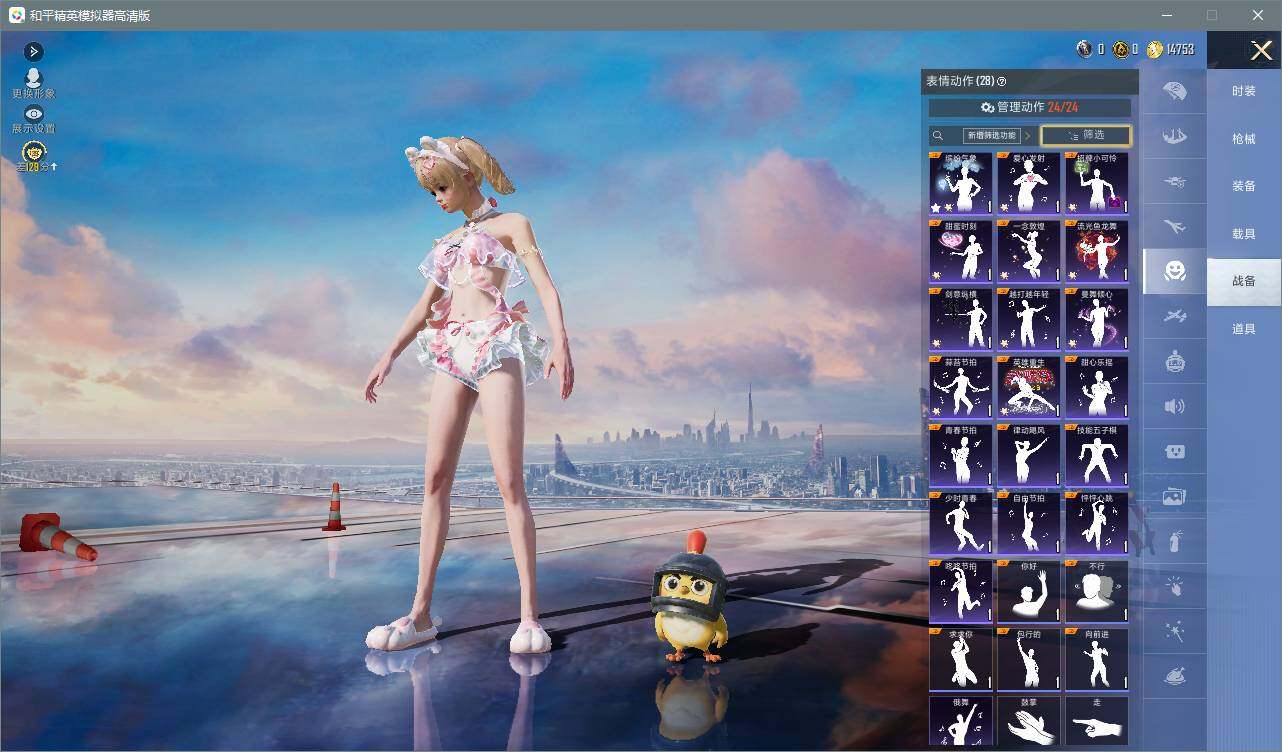The width and height of the screenshot is (1282, 752).
Task: Select the 青春节拍 emote
Action: pos(960,454)
